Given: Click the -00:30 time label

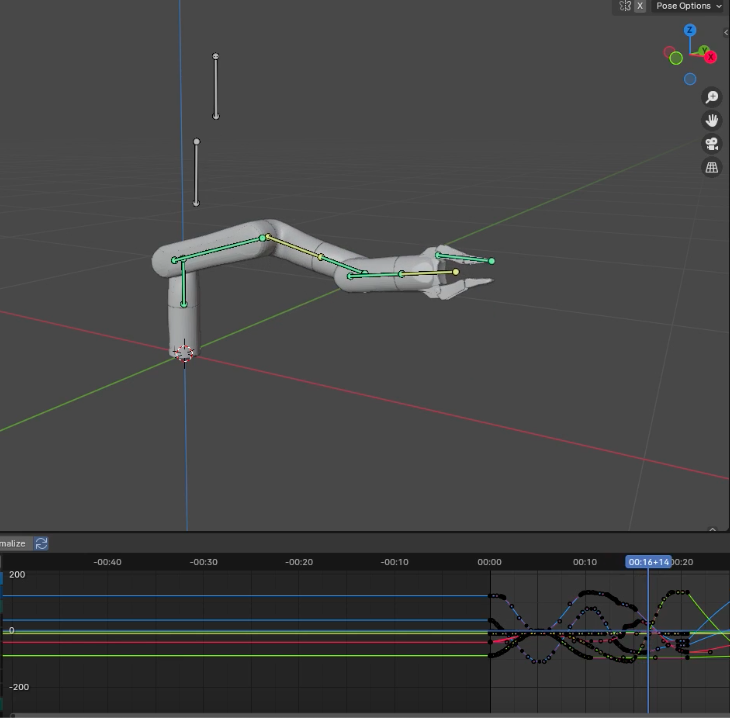Looking at the screenshot, I should click(203, 562).
